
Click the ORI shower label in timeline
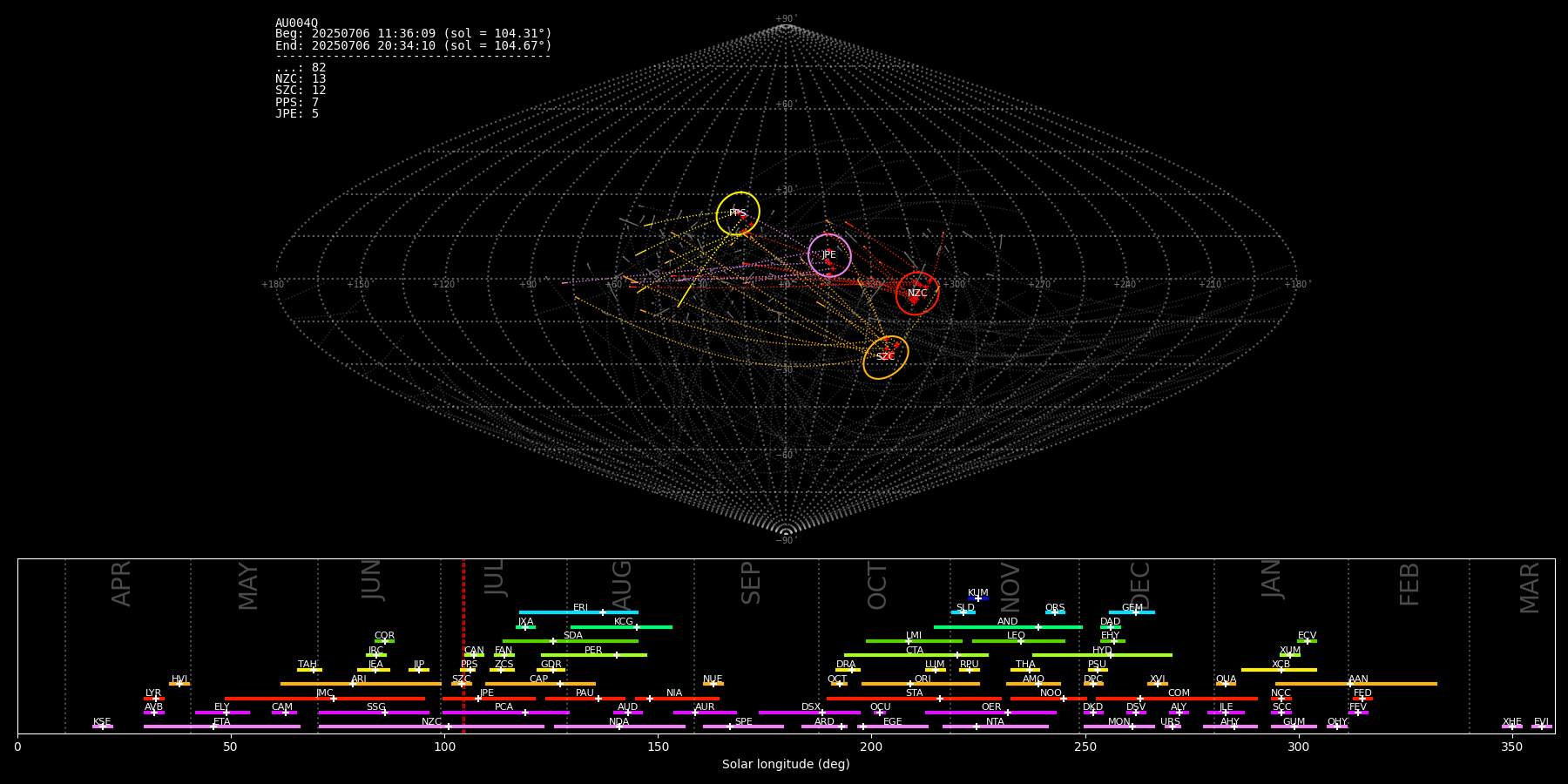[923, 679]
